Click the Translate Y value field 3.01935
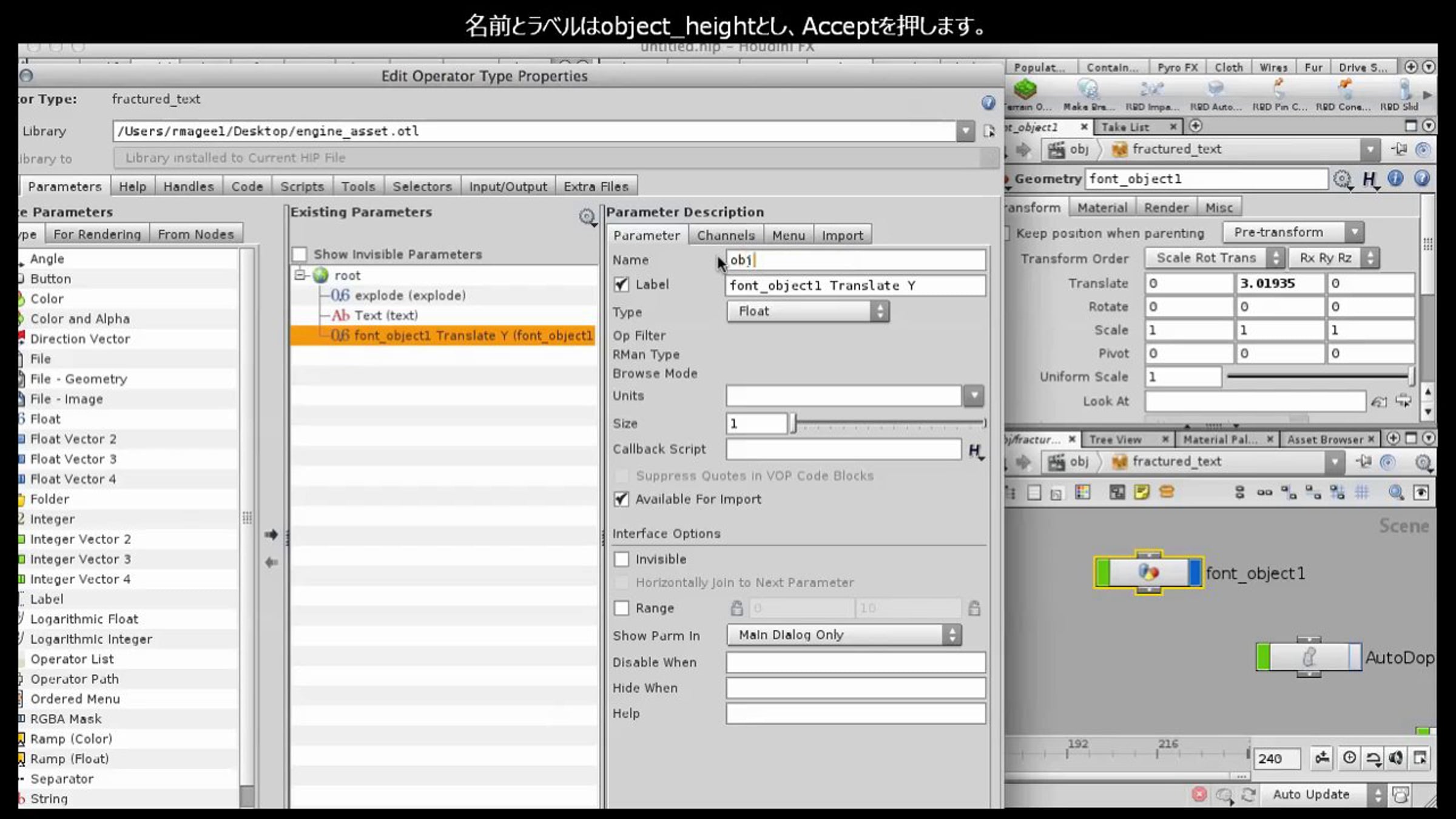Screen dimensions: 1456x819 tap(1279, 283)
